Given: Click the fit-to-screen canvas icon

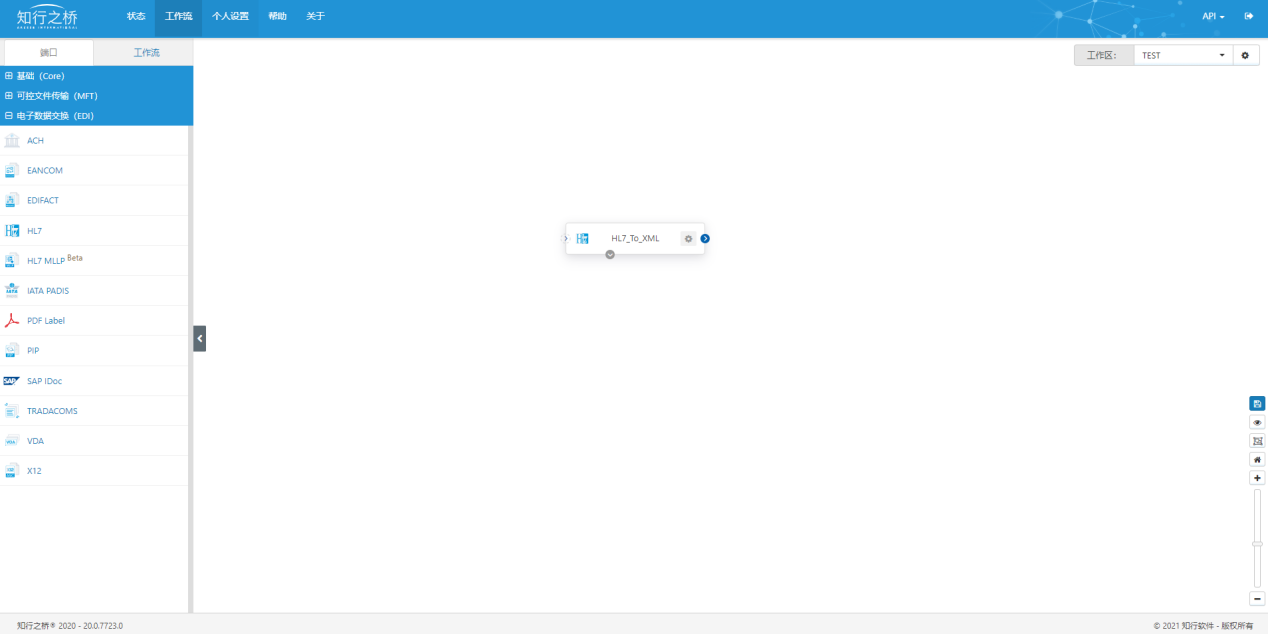Looking at the screenshot, I should pos(1257,441).
